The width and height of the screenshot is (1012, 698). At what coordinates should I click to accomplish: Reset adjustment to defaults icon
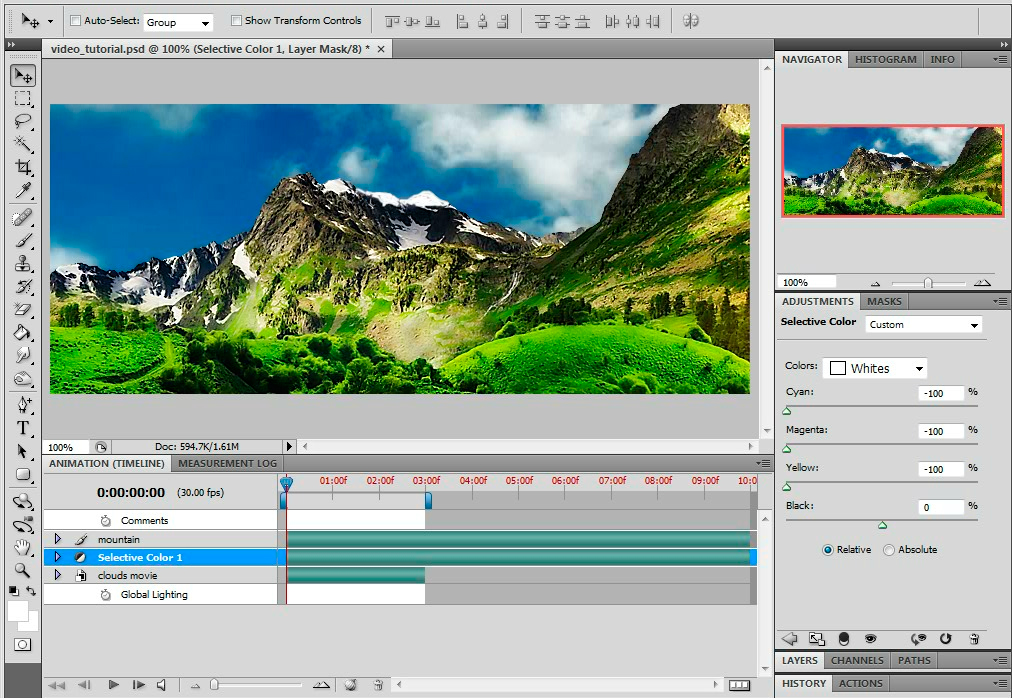946,639
